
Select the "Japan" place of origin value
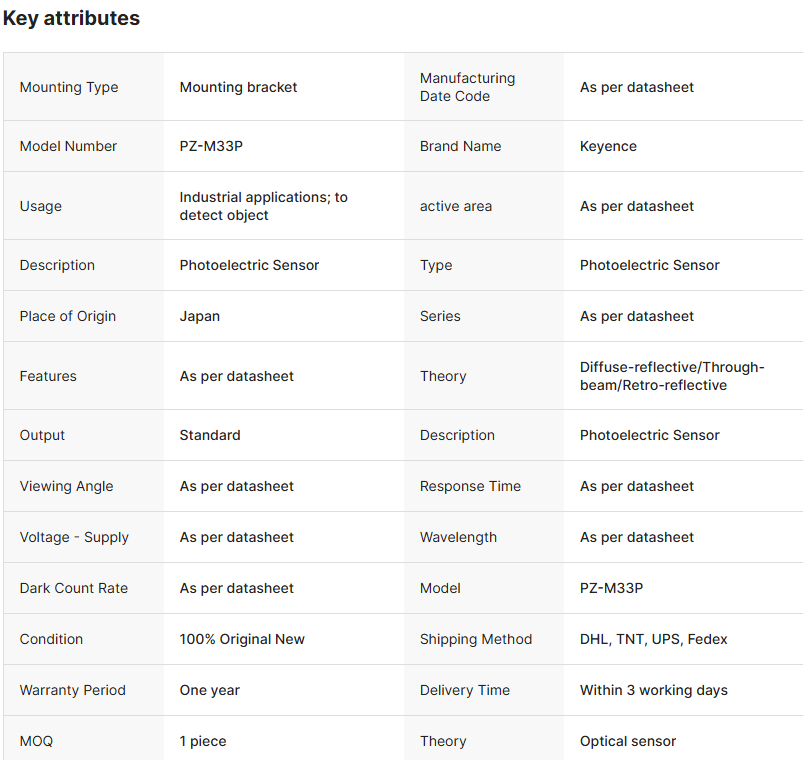[x=200, y=316]
